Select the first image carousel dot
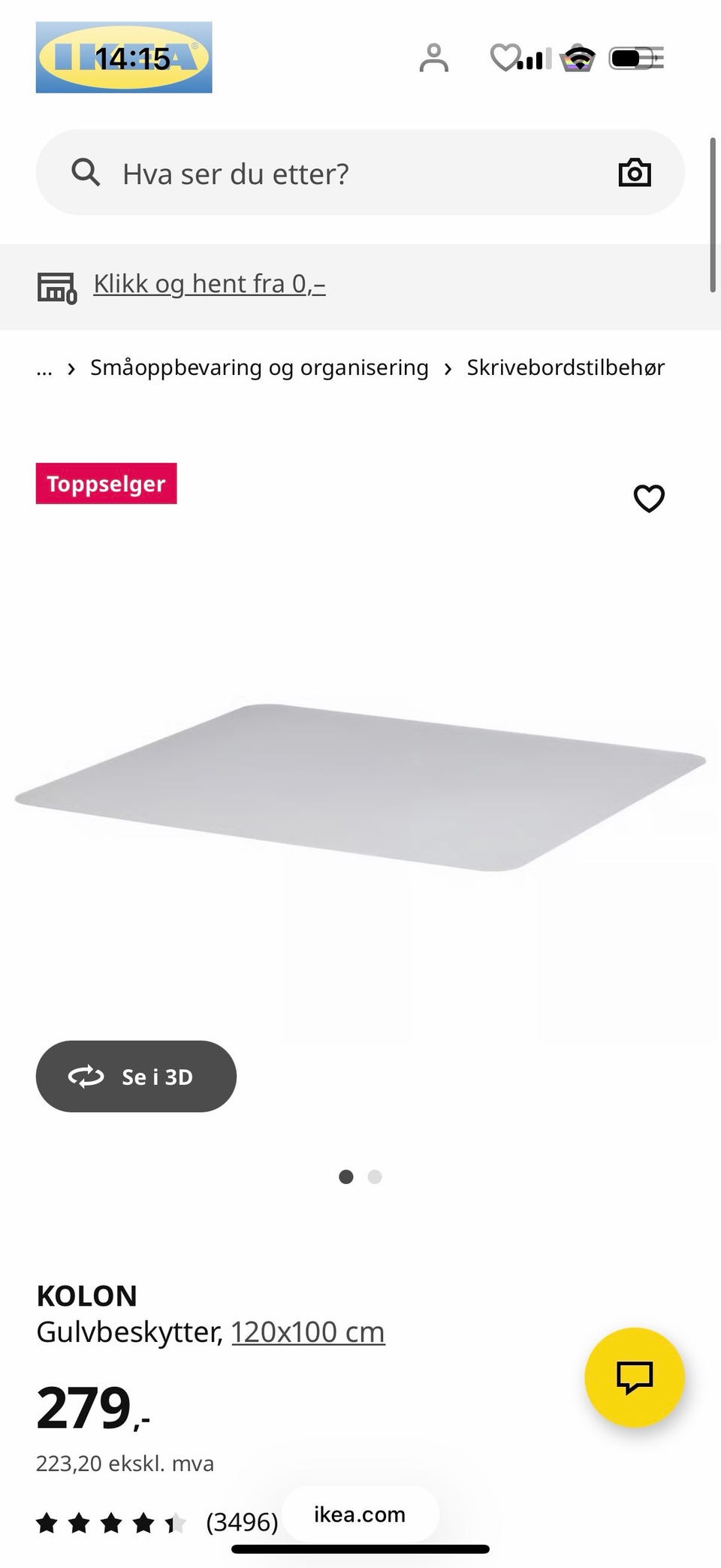 click(346, 1177)
